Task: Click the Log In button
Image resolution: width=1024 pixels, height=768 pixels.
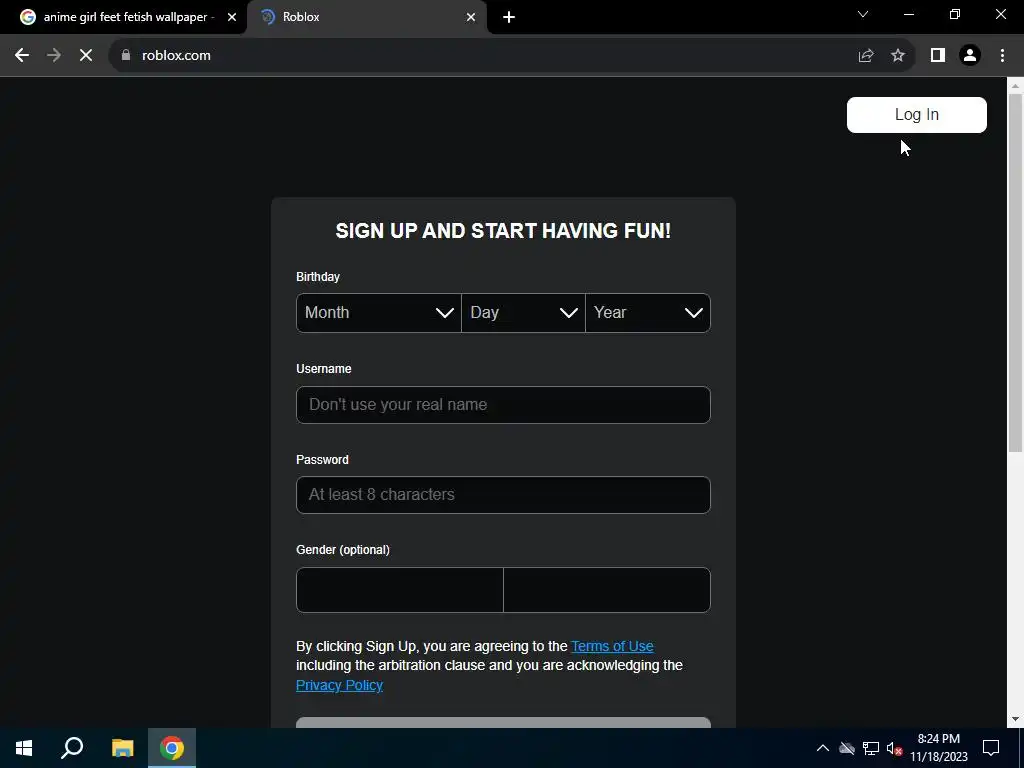Action: [916, 115]
